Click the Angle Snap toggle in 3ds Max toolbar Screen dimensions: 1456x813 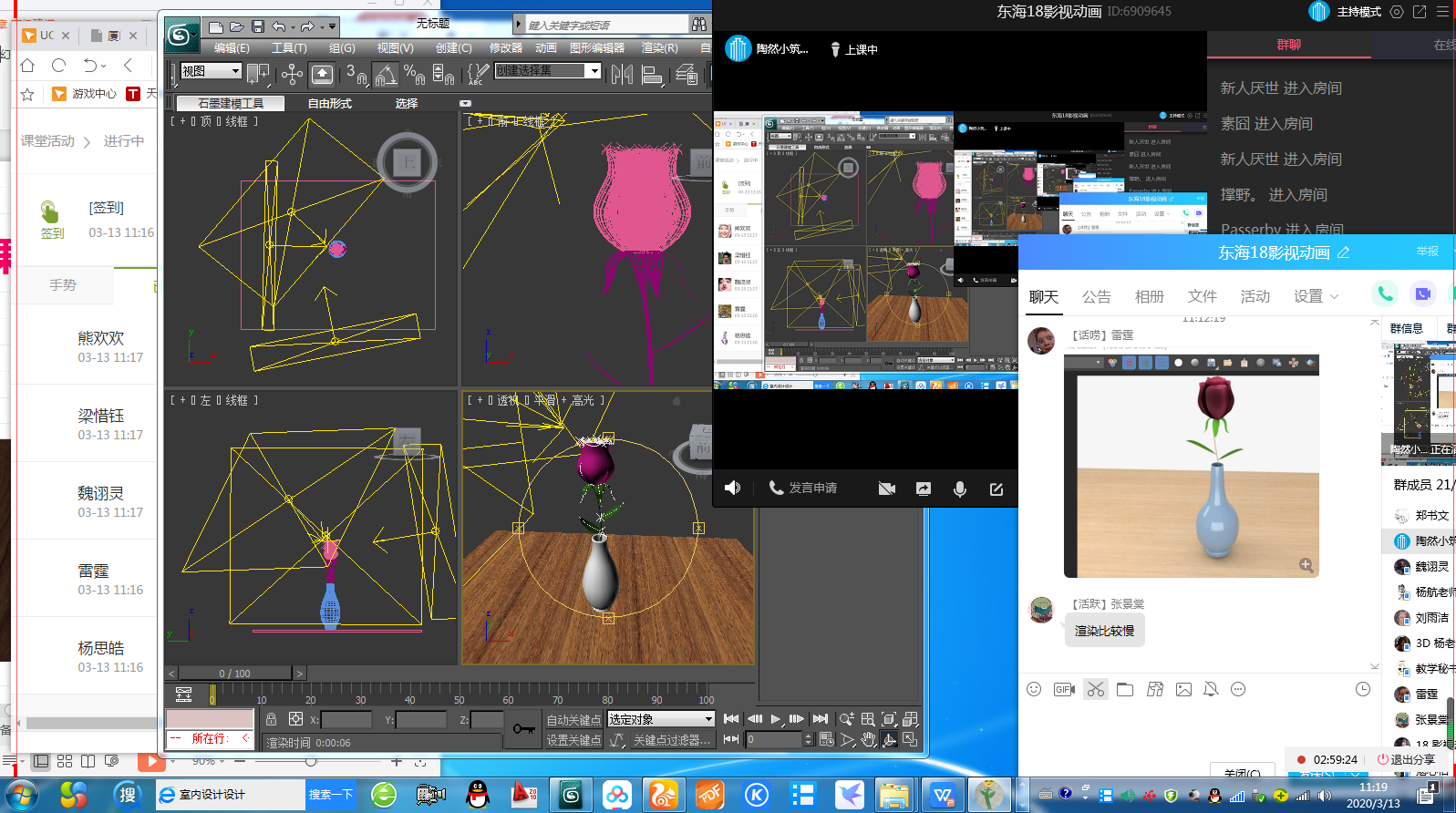386,75
